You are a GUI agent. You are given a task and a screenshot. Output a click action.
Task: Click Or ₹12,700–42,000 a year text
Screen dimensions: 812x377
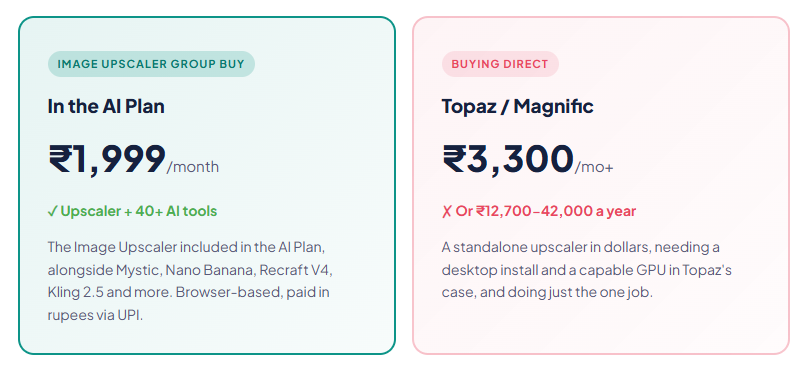point(546,211)
